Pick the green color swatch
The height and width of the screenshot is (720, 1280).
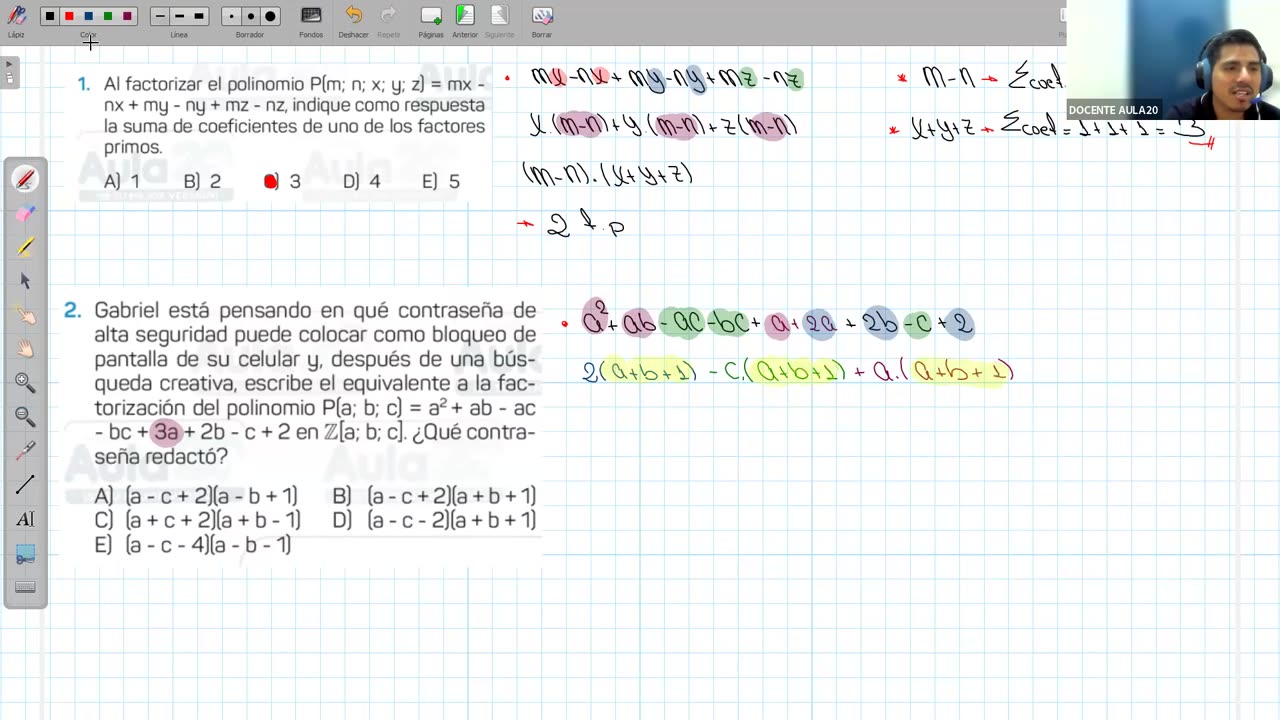pyautogui.click(x=108, y=16)
